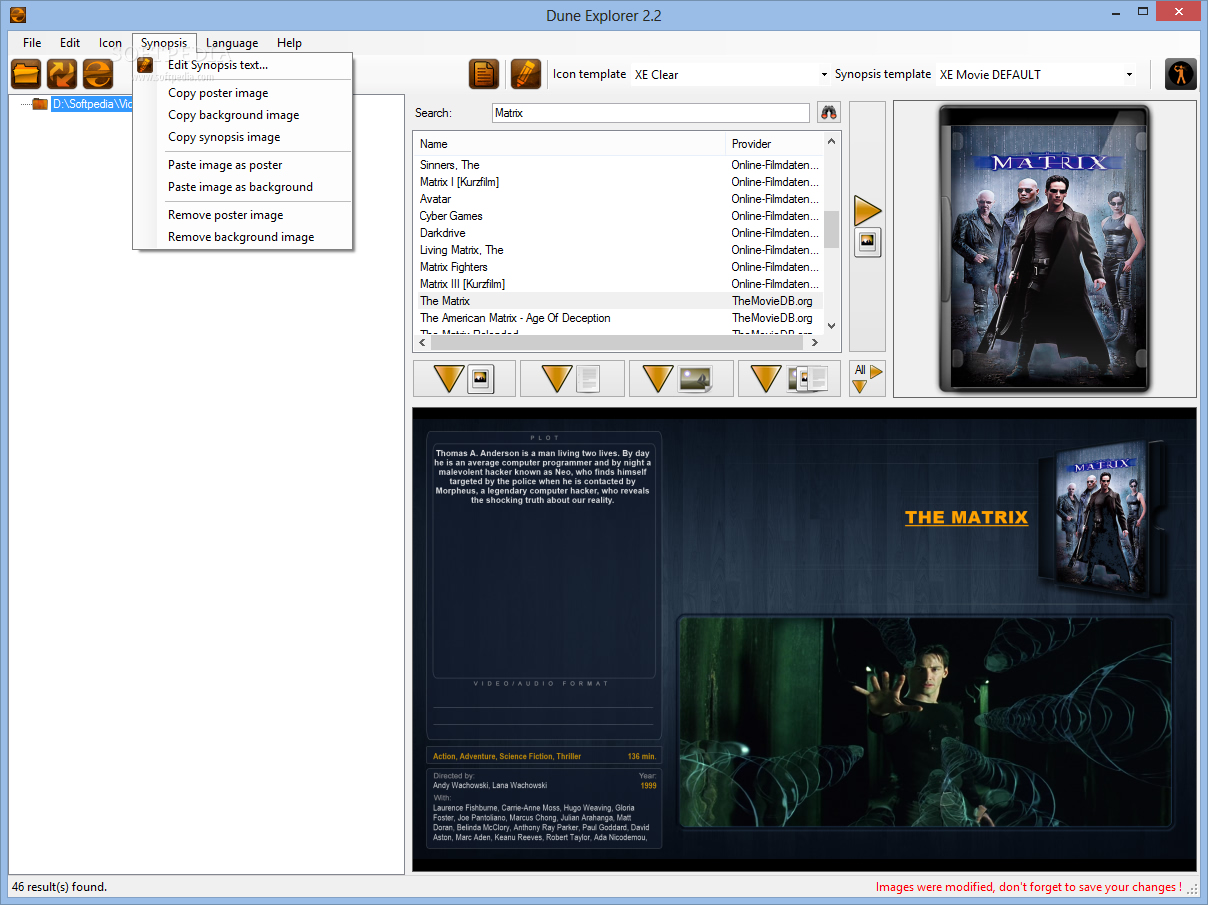Choose Copy synopsis image
This screenshot has width=1208, height=905.
(x=243, y=137)
